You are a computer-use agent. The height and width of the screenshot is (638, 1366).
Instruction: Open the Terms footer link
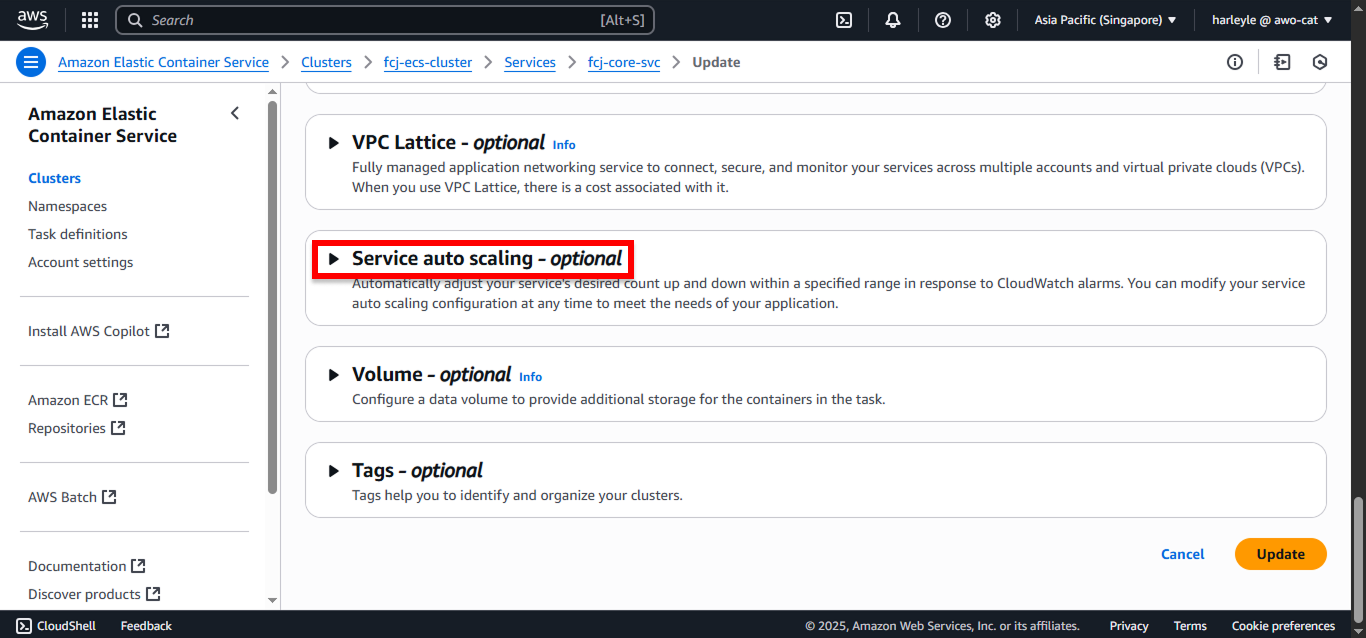1190,626
